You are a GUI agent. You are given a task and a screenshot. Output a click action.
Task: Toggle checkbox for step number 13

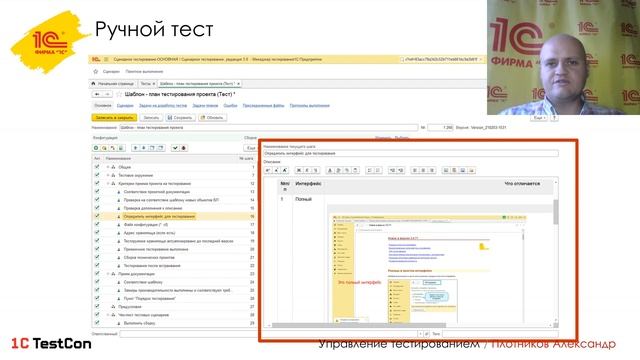pos(97,191)
